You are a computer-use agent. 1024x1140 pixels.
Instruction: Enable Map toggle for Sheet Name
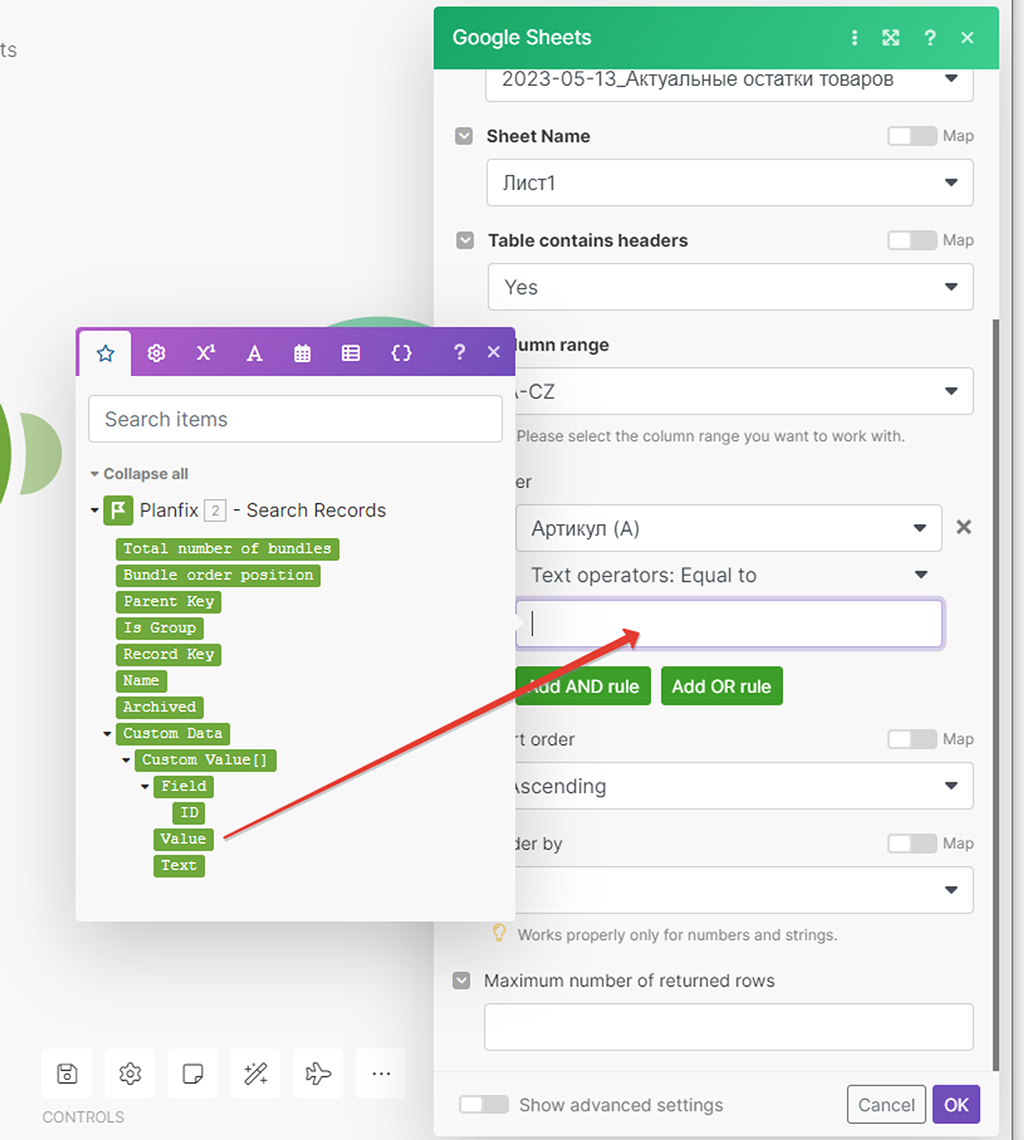pos(912,136)
